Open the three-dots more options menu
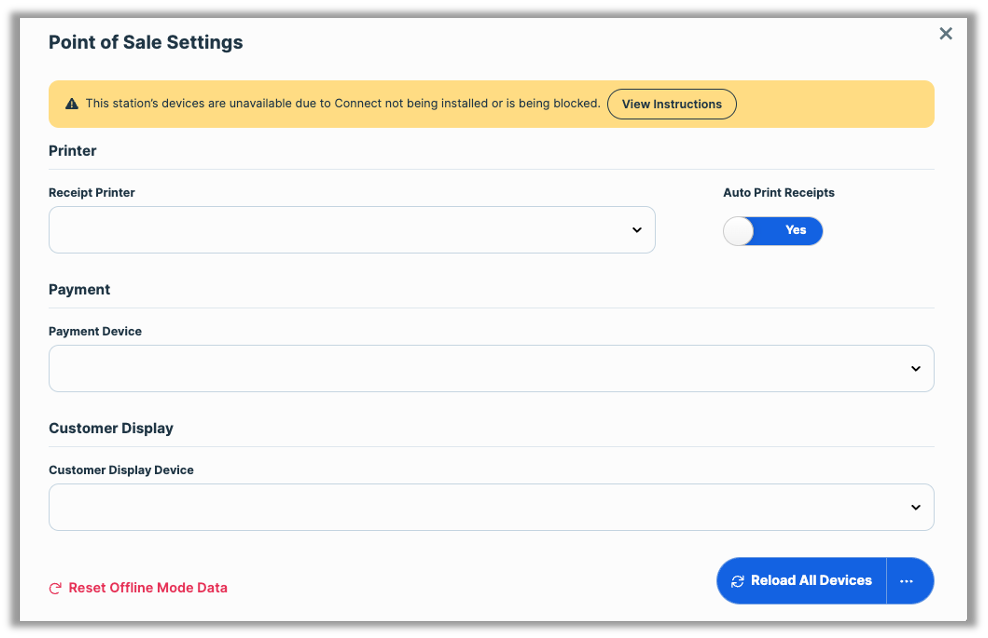Image resolution: width=988 pixels, height=638 pixels. (906, 581)
